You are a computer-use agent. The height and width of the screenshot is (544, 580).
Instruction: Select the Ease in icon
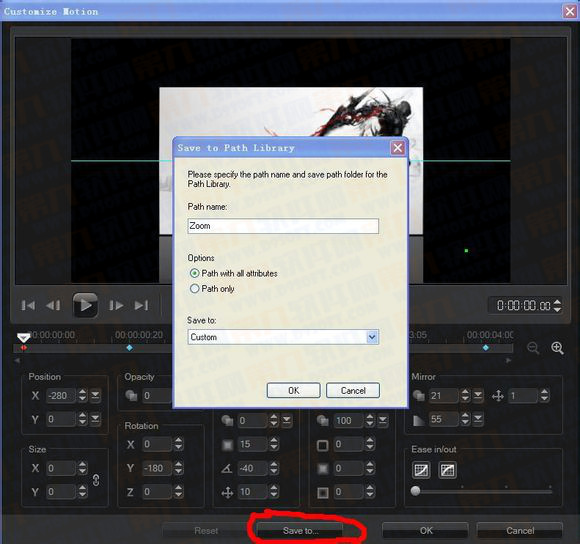tap(421, 470)
